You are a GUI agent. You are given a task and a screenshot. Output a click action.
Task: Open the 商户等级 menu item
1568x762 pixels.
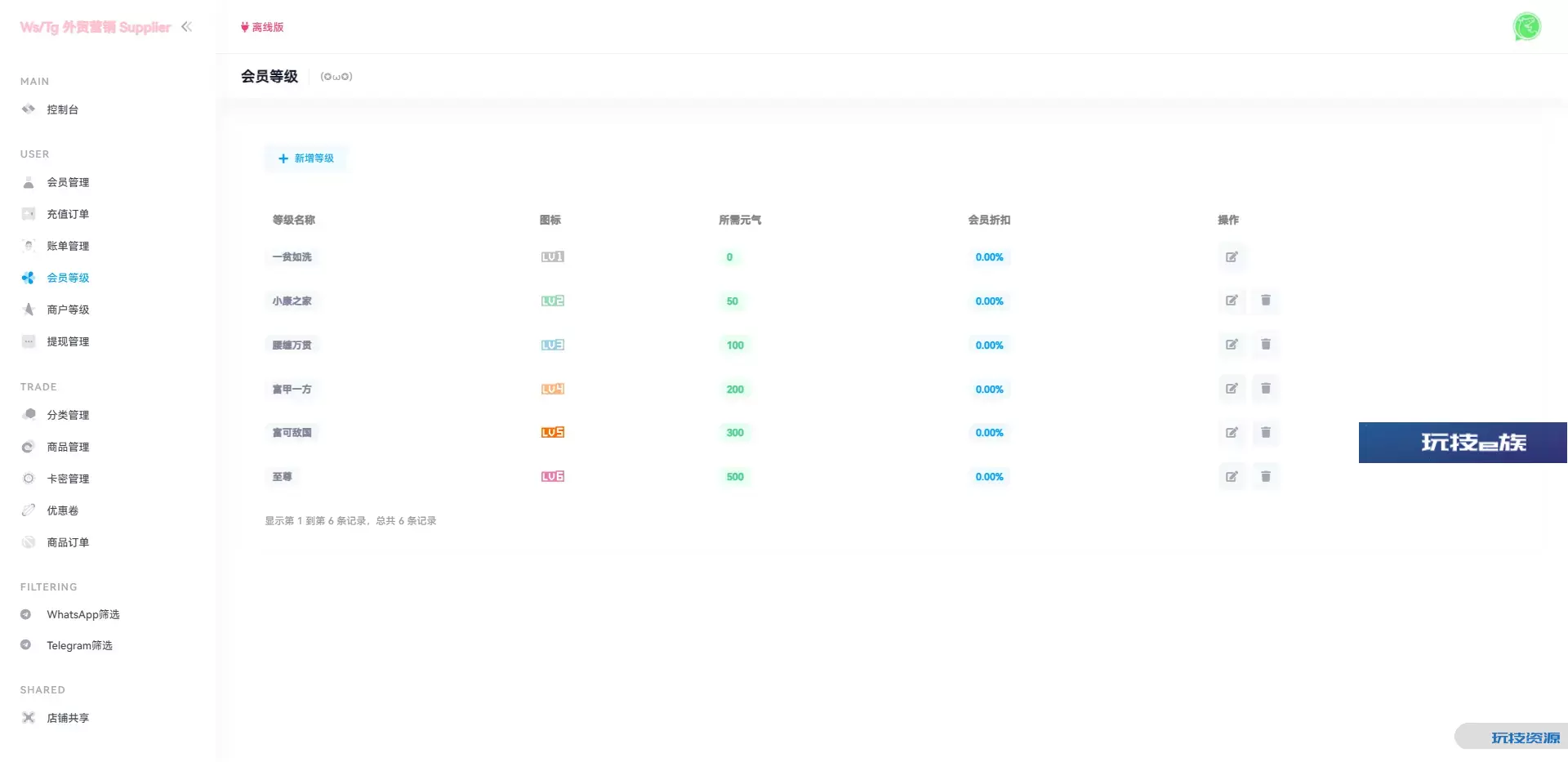(x=68, y=310)
